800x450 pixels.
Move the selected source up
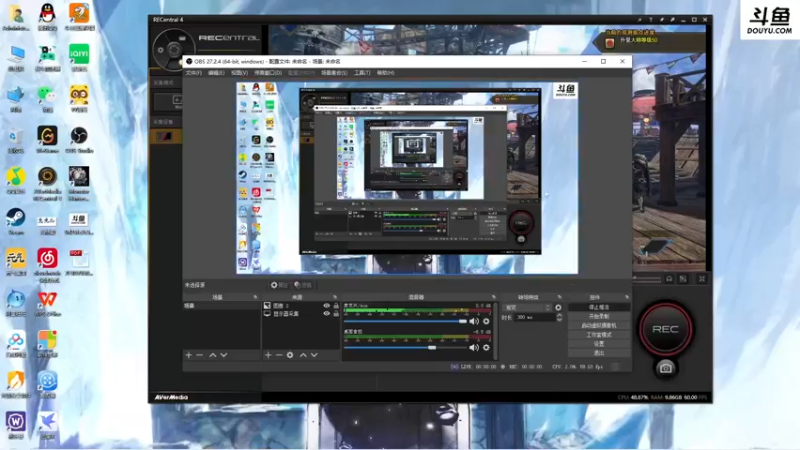303,355
